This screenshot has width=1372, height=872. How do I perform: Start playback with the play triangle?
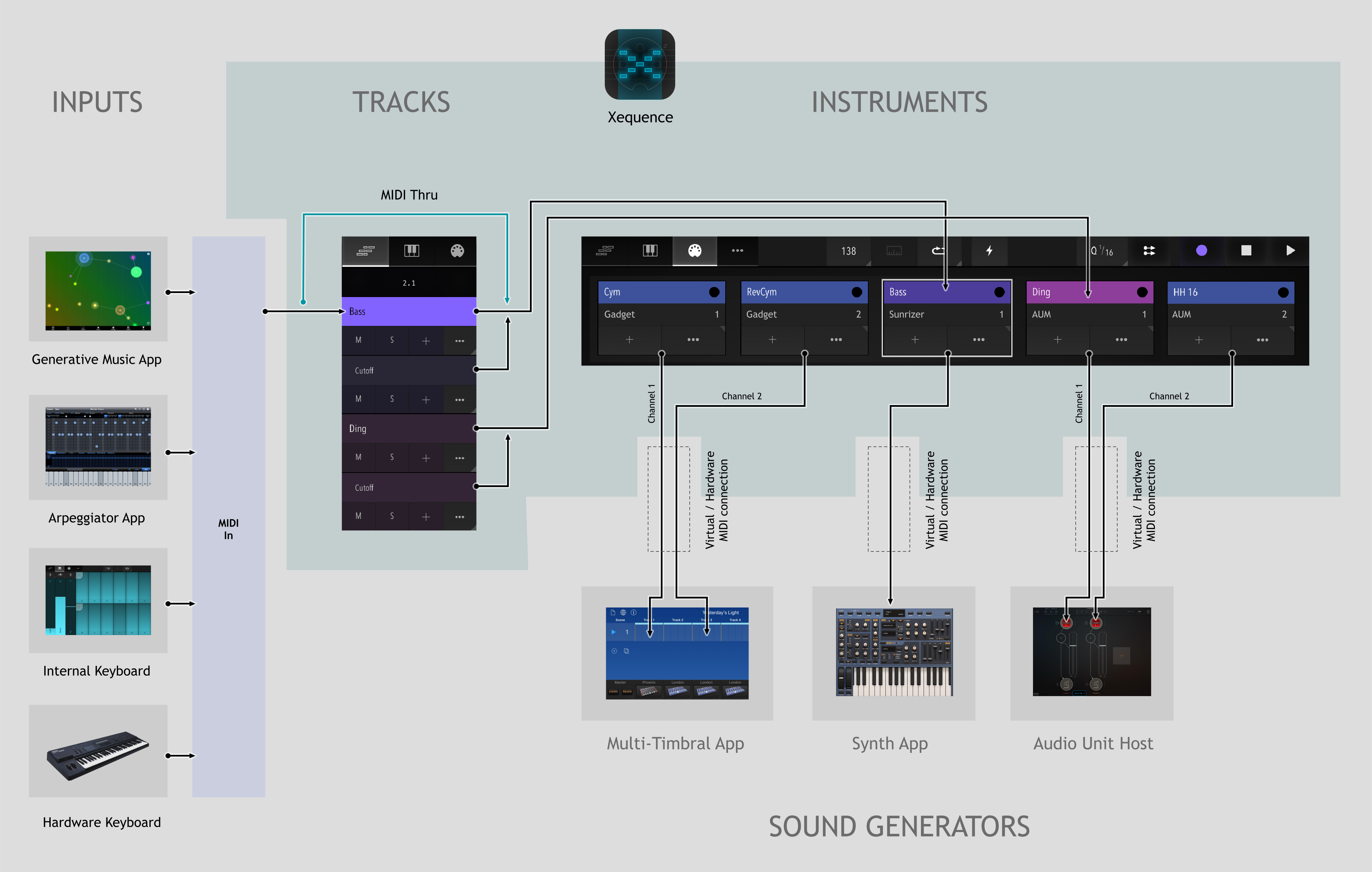click(x=1290, y=251)
